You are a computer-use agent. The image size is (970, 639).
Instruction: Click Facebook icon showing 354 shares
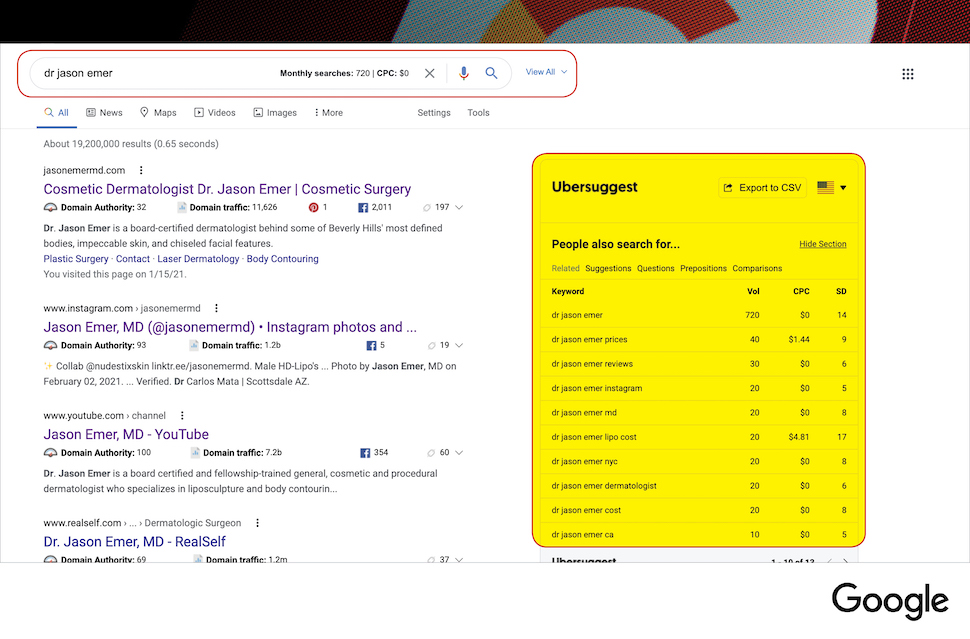365,453
